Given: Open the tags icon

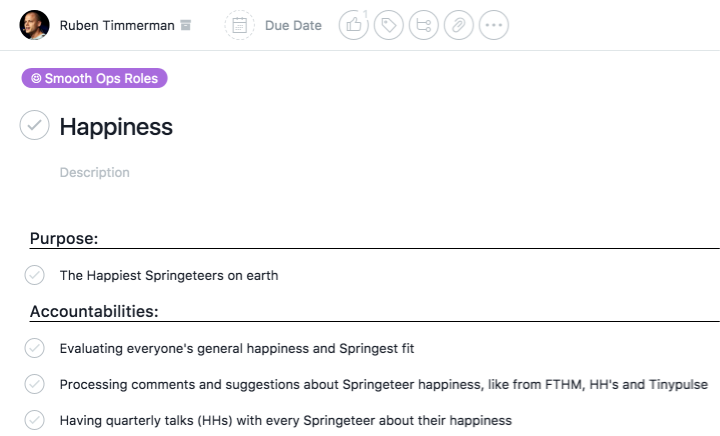Looking at the screenshot, I should tap(388, 25).
